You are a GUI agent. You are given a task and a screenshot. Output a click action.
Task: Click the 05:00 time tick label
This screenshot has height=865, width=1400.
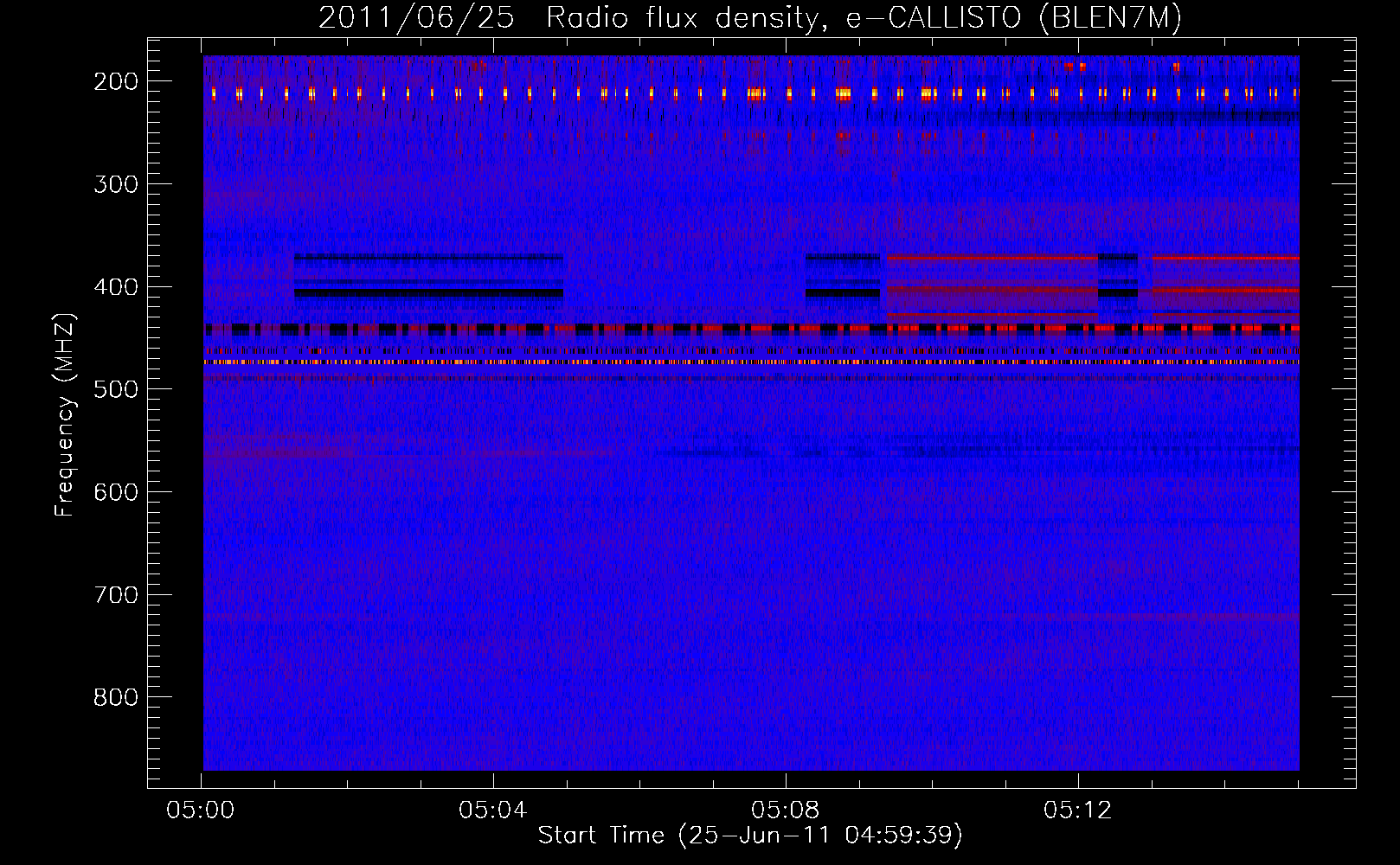tap(201, 811)
